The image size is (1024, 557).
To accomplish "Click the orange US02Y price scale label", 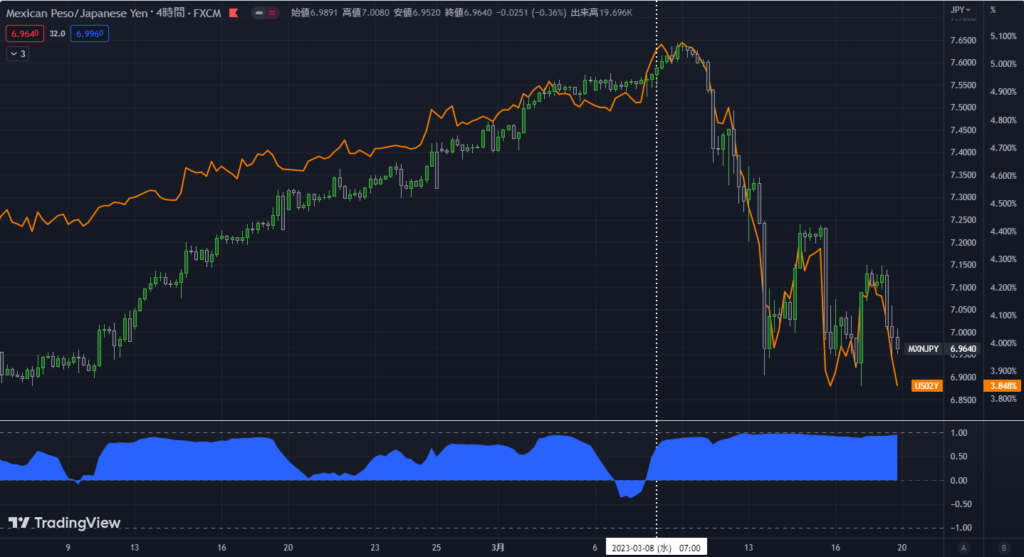I will pyautogui.click(x=928, y=385).
